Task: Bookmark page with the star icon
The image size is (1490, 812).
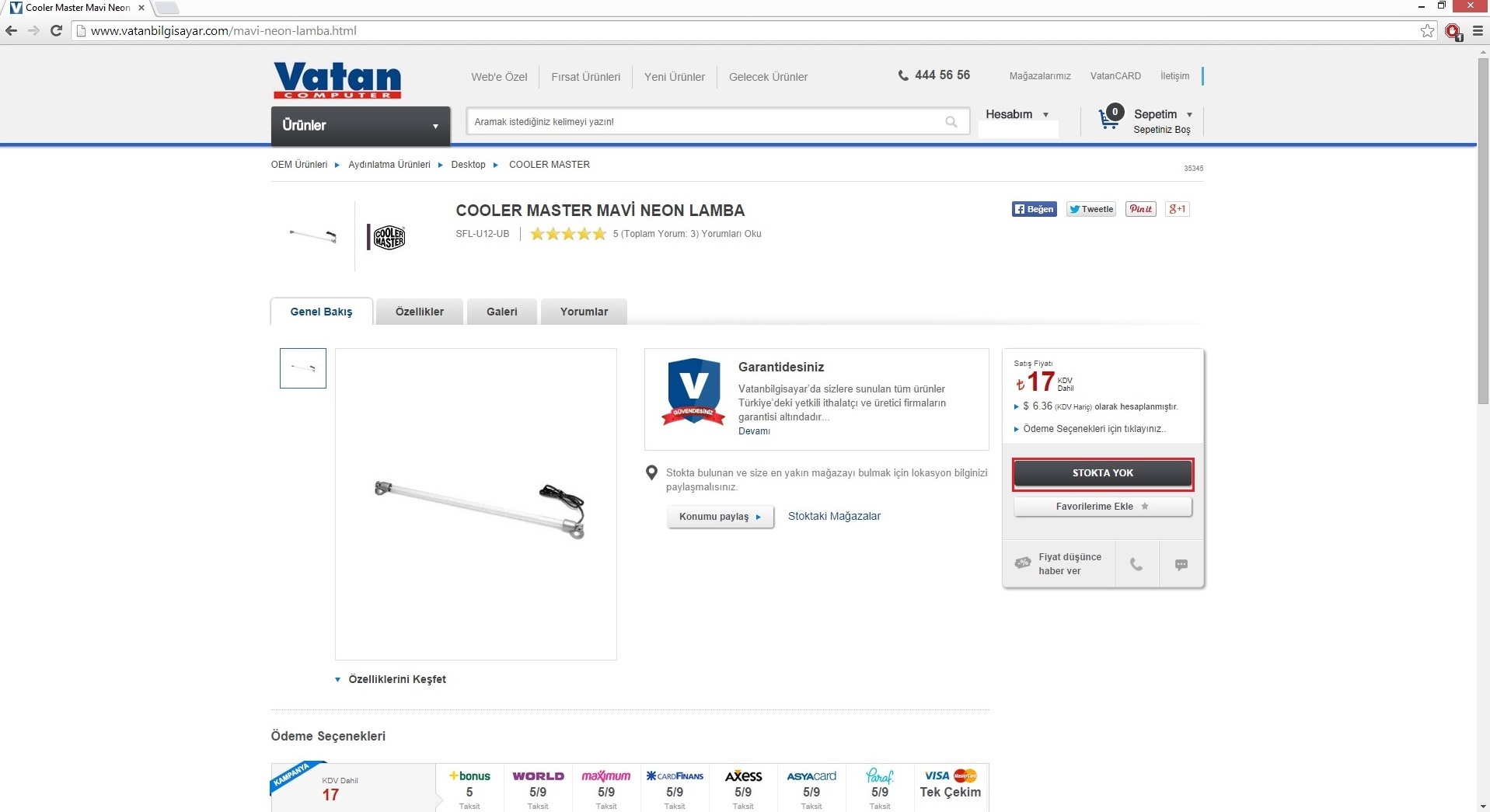Action: [1427, 31]
